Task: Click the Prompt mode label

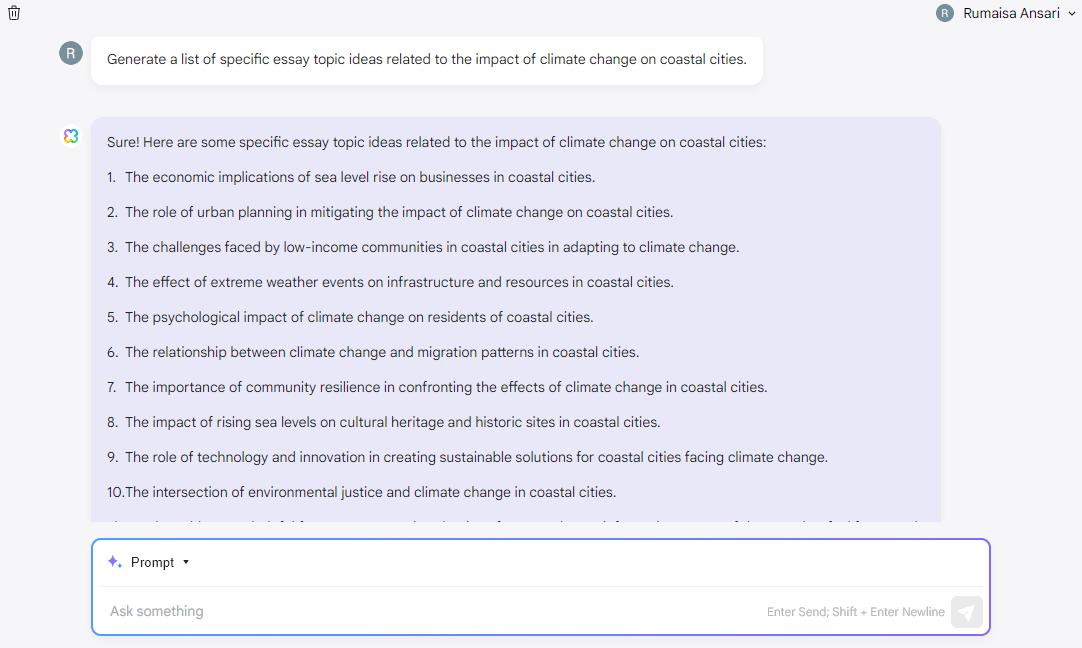Action: click(152, 562)
